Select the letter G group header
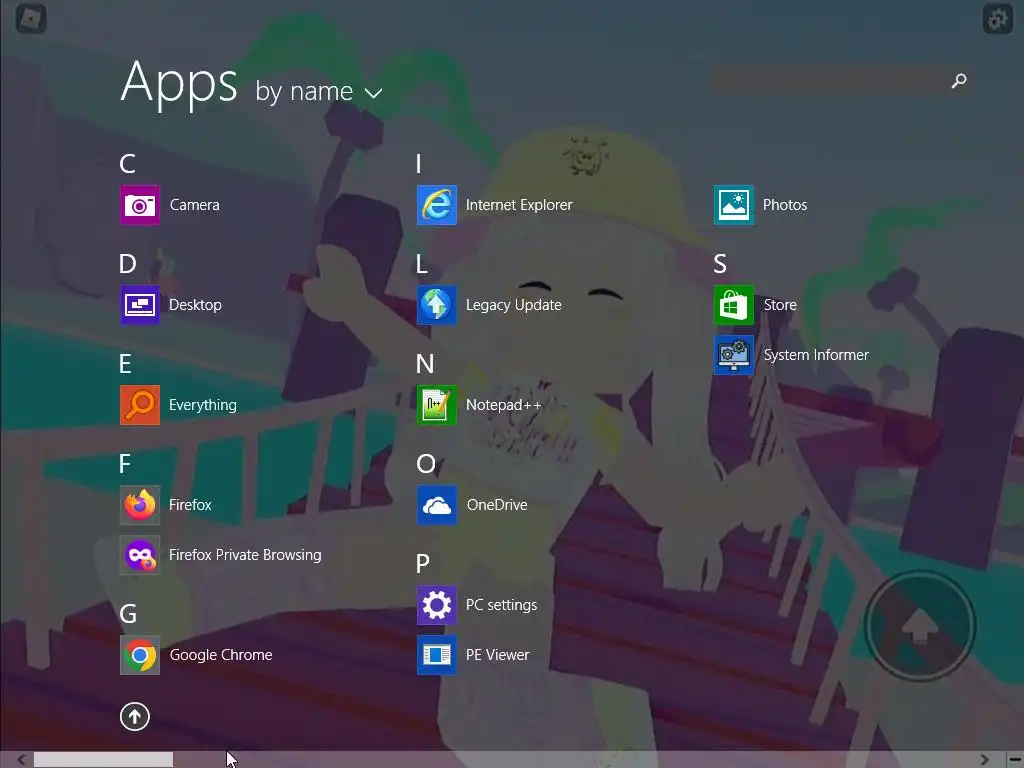 (x=128, y=614)
